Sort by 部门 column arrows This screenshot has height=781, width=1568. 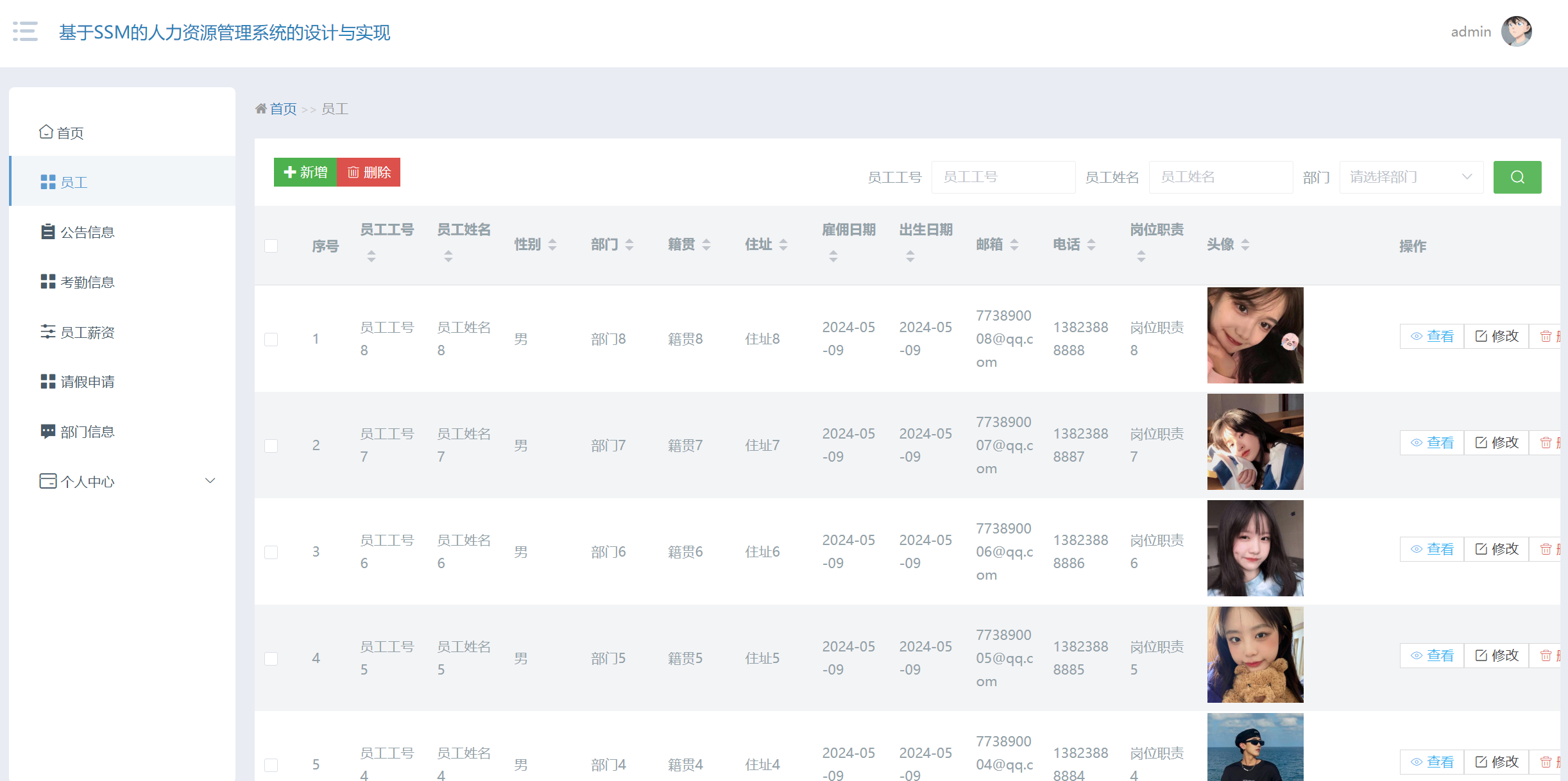click(629, 244)
